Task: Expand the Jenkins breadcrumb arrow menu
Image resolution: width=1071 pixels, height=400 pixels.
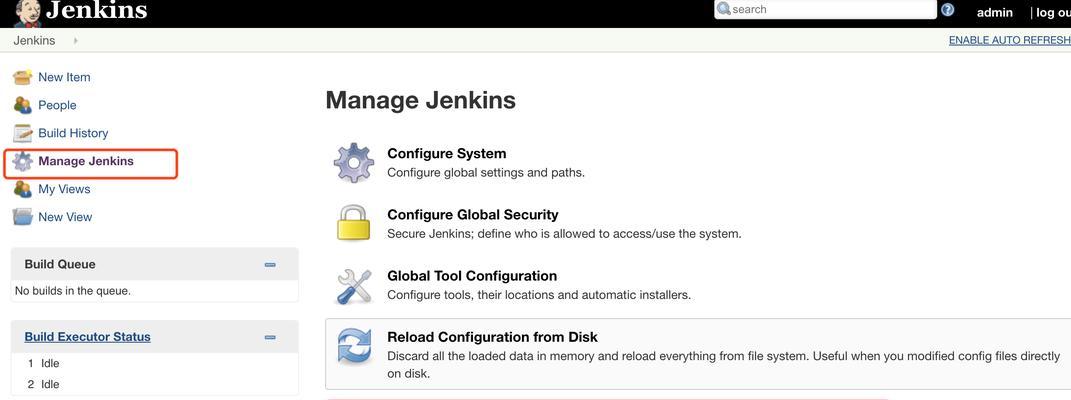Action: pos(75,40)
